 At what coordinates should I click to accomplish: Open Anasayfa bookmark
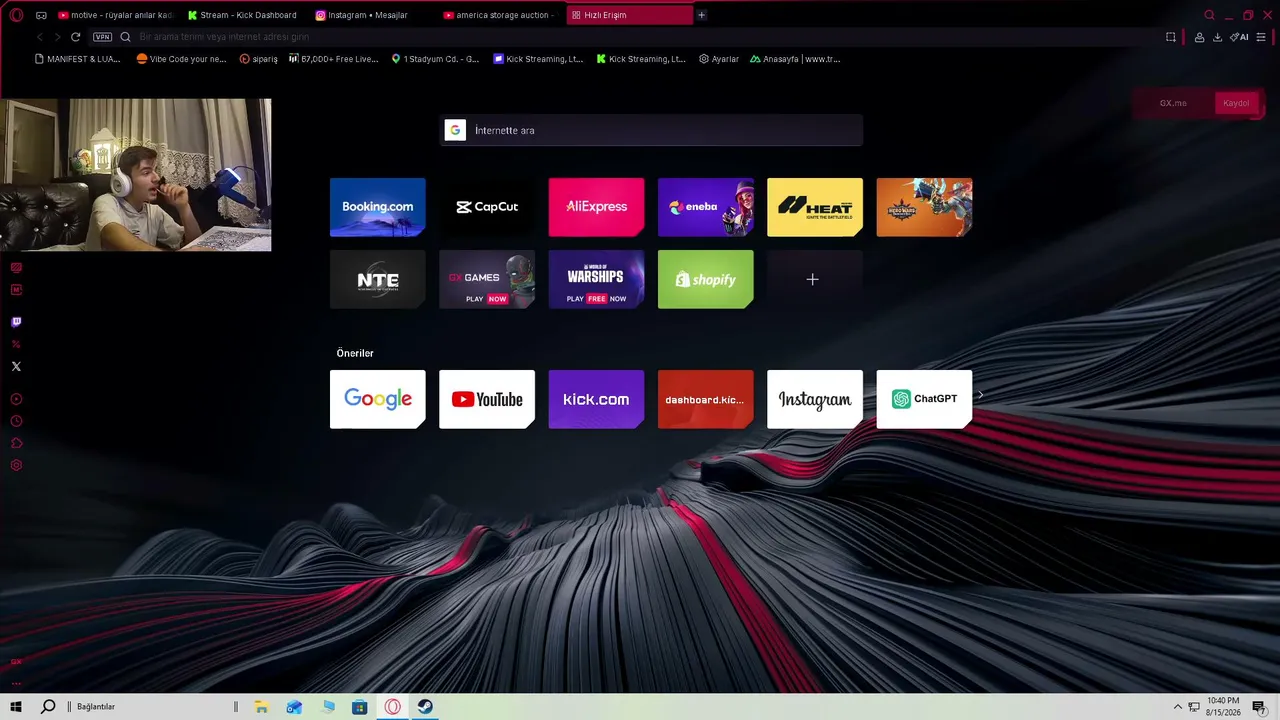(795, 59)
